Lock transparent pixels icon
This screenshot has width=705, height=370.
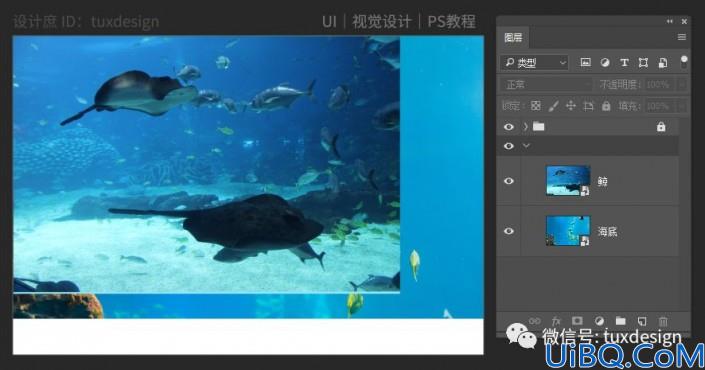(x=535, y=106)
